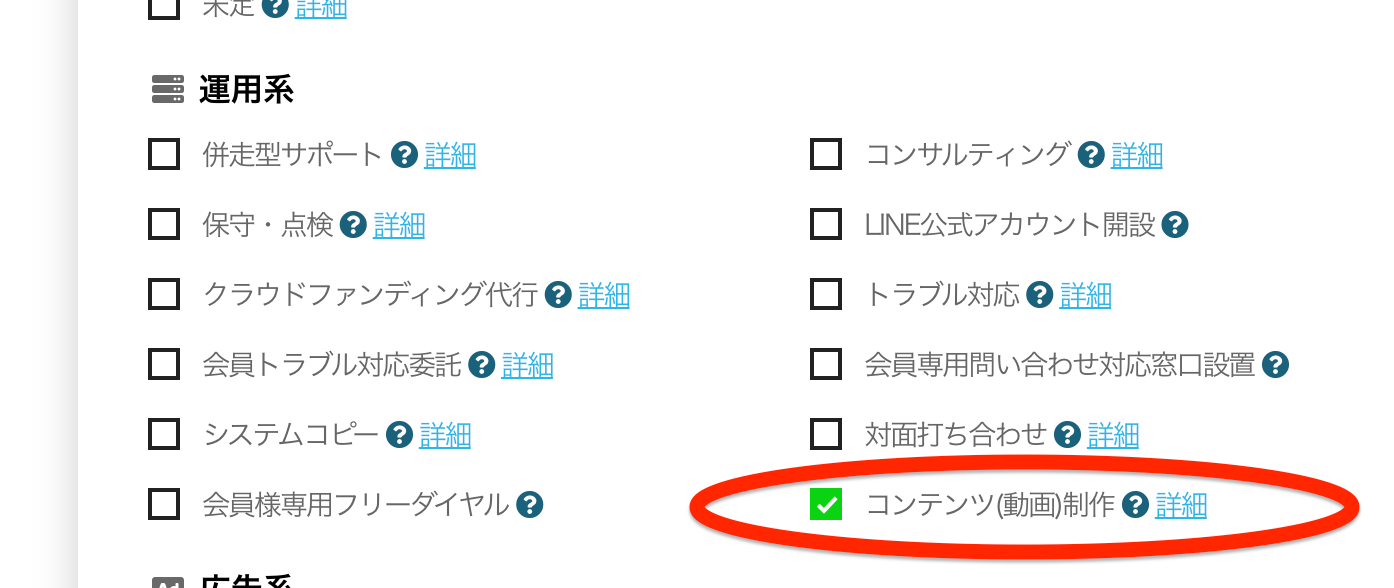Click the help icon for 会員専用問い合わせ対応窓口設置
Image resolution: width=1394 pixels, height=588 pixels.
[x=1275, y=364]
